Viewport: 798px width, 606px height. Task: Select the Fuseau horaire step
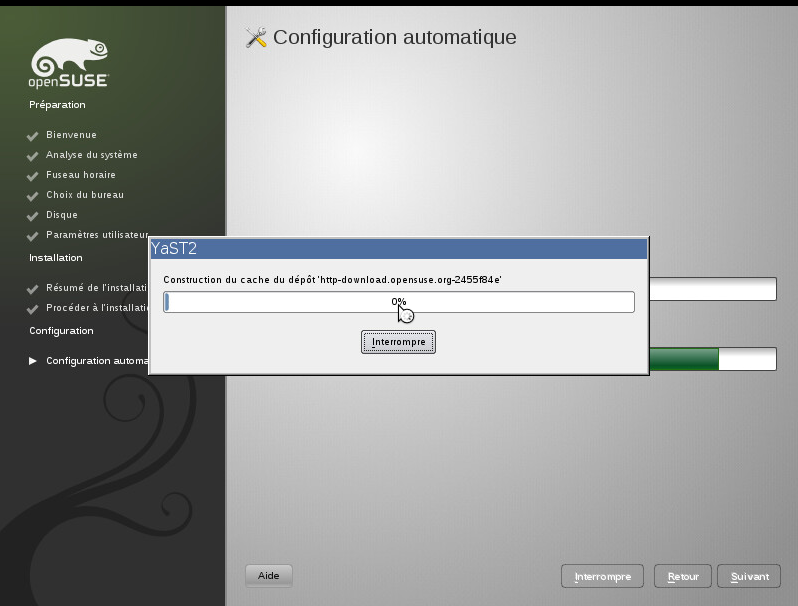(x=81, y=175)
